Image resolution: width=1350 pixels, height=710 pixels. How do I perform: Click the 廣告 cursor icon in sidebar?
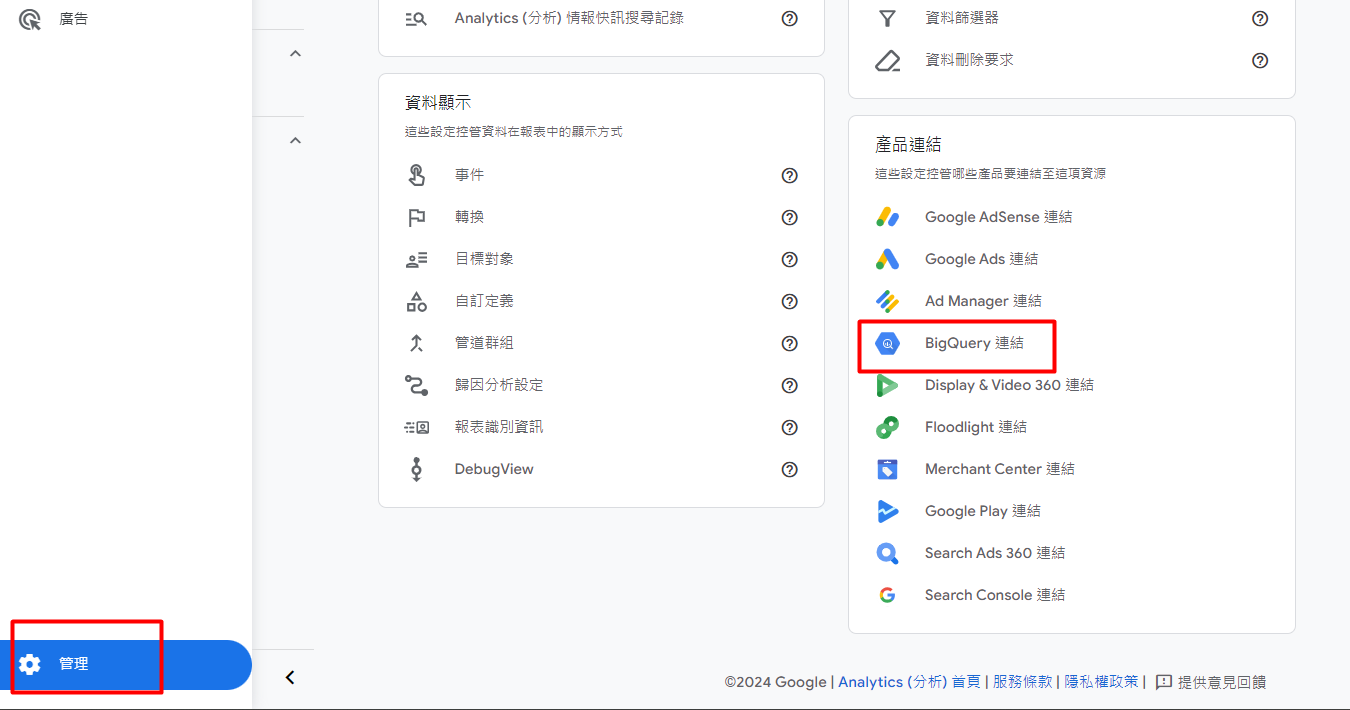point(30,18)
